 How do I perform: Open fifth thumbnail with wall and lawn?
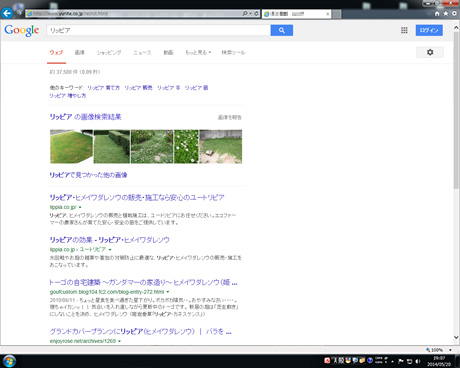pyautogui.click(x=221, y=147)
